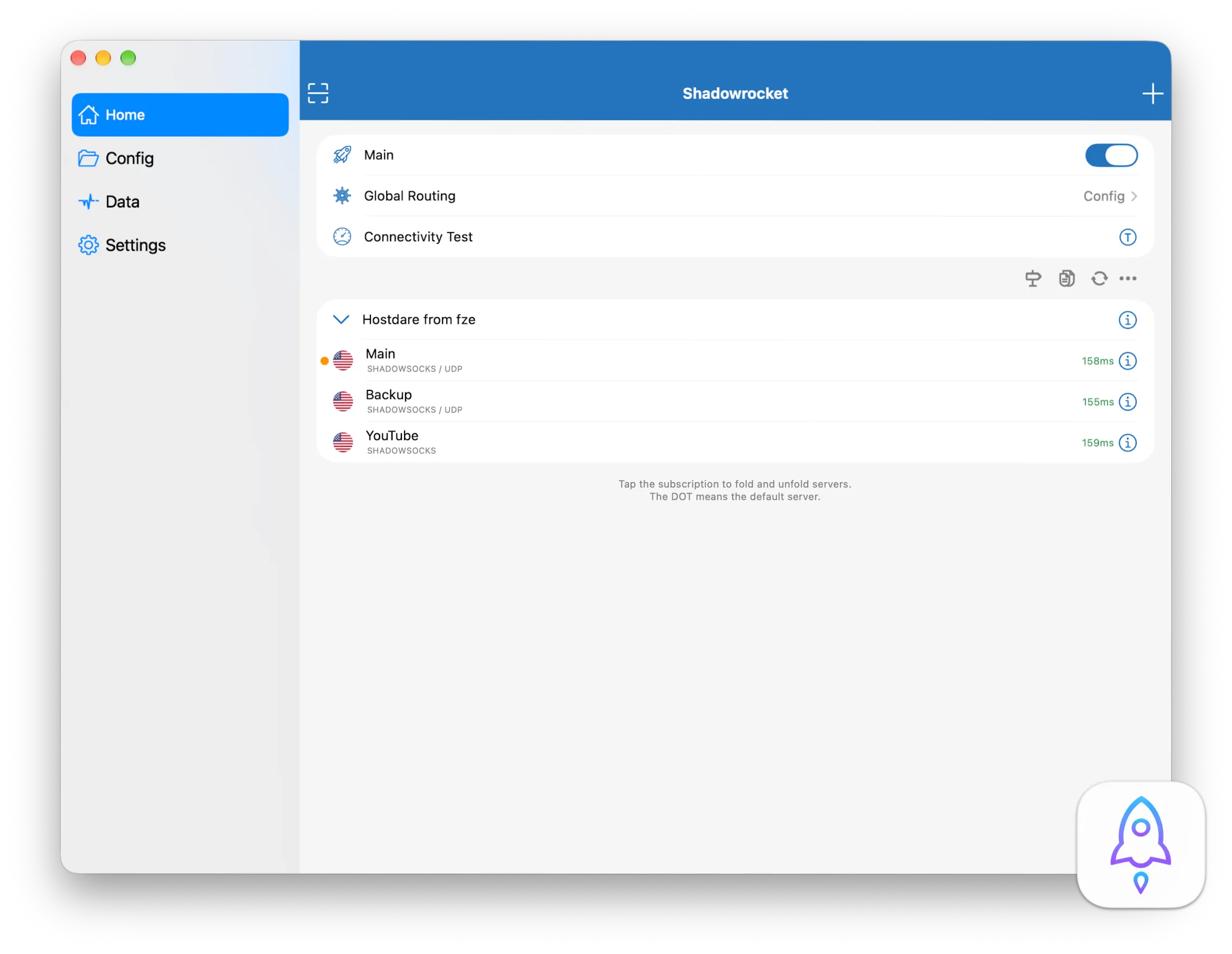The image size is (1232, 954).
Task: Close the window with red button
Action: click(x=79, y=57)
